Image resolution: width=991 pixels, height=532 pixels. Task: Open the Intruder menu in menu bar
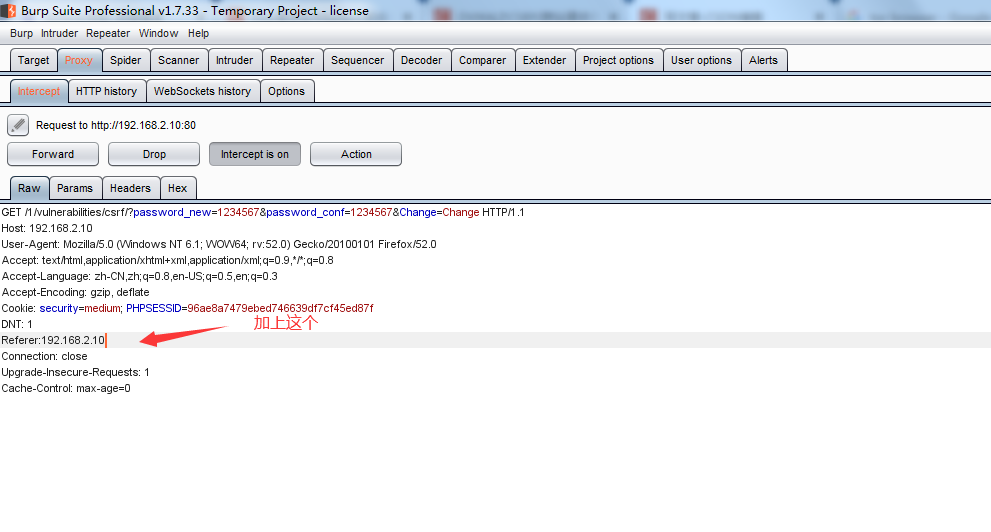tap(59, 33)
